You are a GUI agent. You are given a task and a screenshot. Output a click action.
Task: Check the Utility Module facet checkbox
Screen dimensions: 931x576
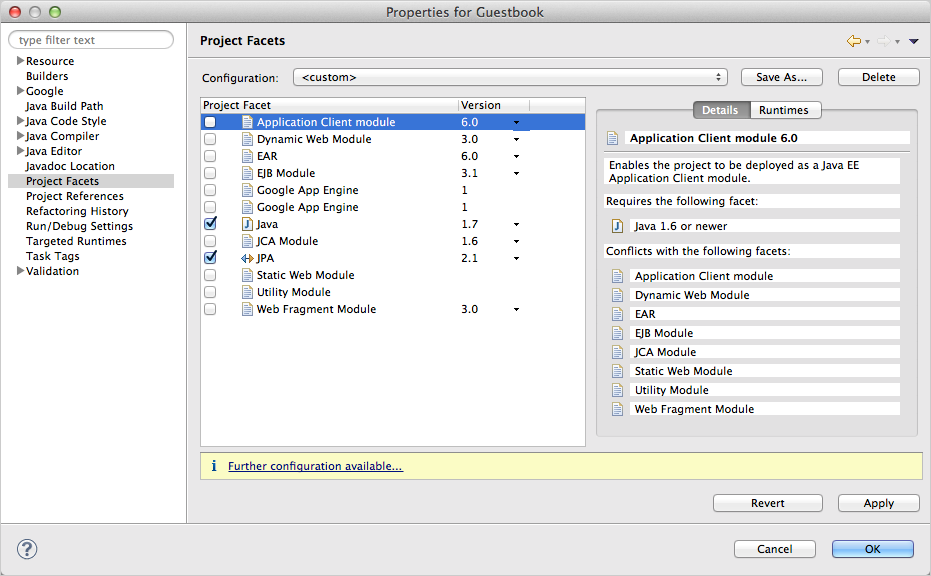(x=210, y=292)
